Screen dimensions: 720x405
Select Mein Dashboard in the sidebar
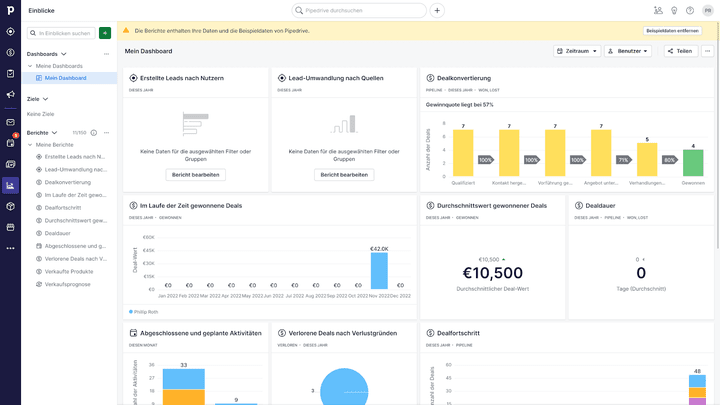pos(65,78)
